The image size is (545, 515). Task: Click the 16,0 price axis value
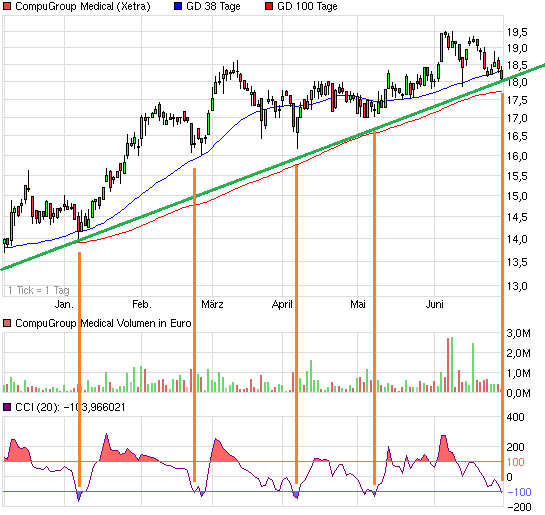517,156
